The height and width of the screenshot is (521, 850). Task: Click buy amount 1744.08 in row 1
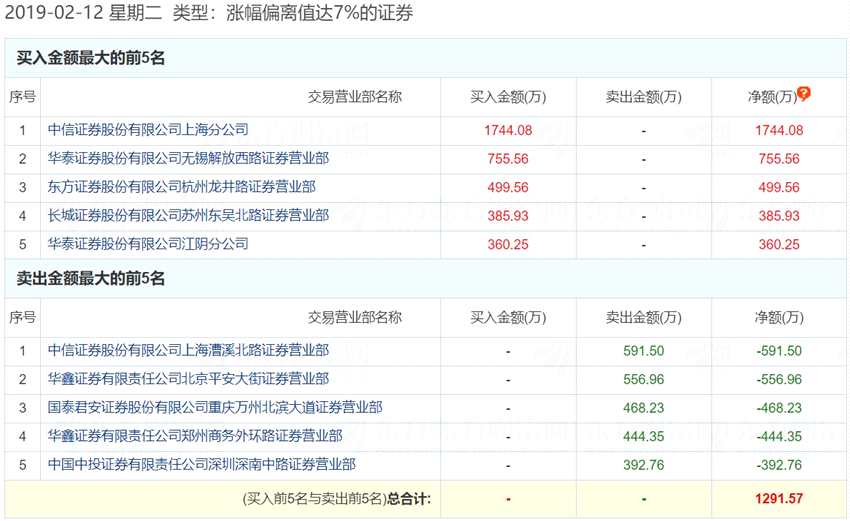pyautogui.click(x=508, y=130)
